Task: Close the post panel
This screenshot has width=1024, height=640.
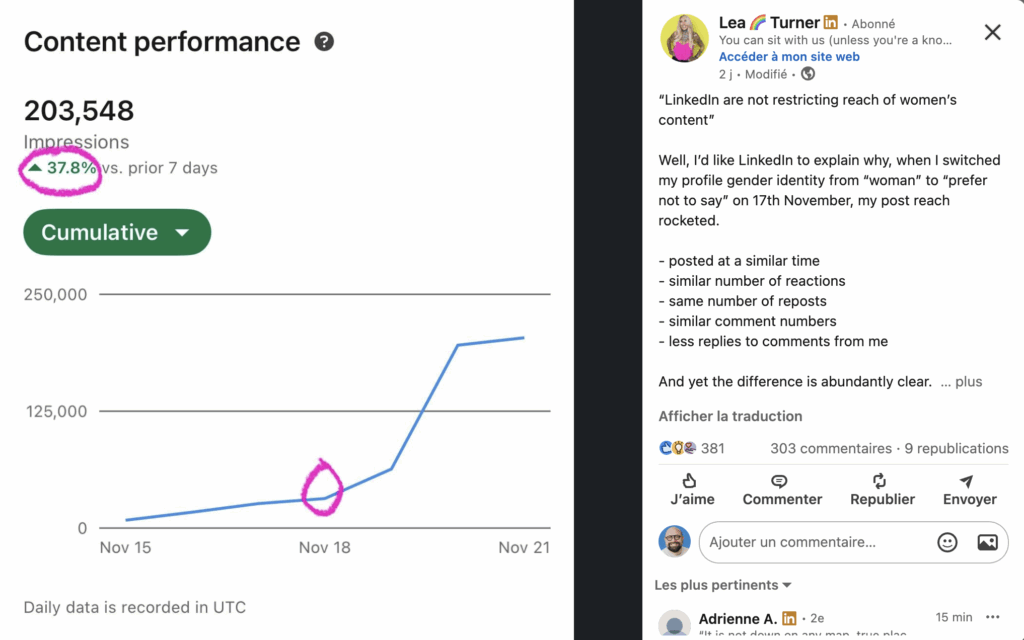Action: pyautogui.click(x=992, y=32)
